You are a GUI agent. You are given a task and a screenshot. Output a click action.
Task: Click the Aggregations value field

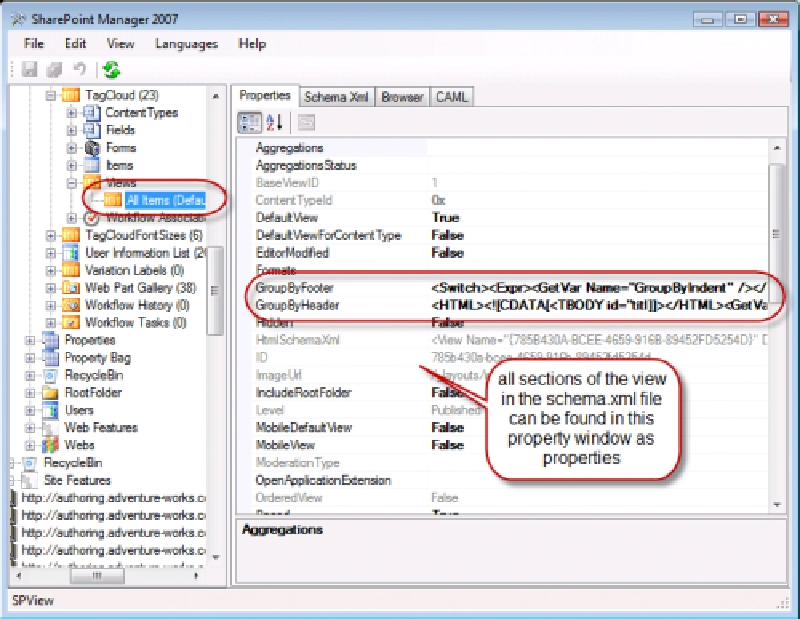pyautogui.click(x=597, y=148)
